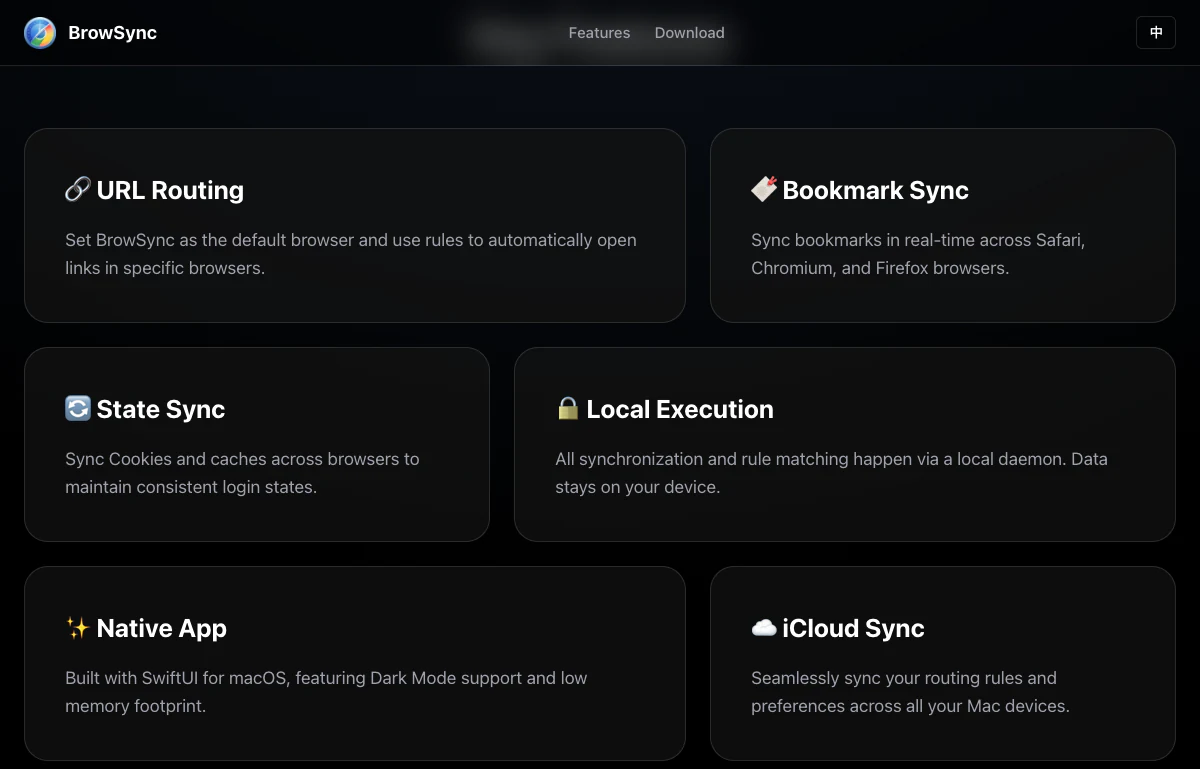Open the Download nav link
The width and height of the screenshot is (1200, 769).
coord(689,33)
